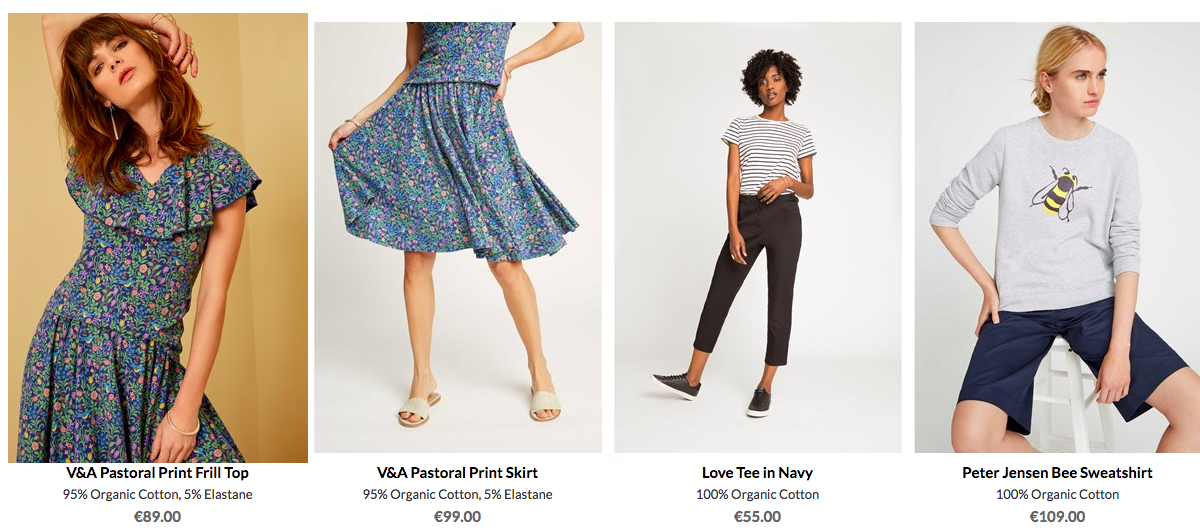The width and height of the screenshot is (1200, 530).
Task: Click the skirt's 95% Organic Cotton, 5% Elastane text
Action: pyautogui.click(x=458, y=495)
